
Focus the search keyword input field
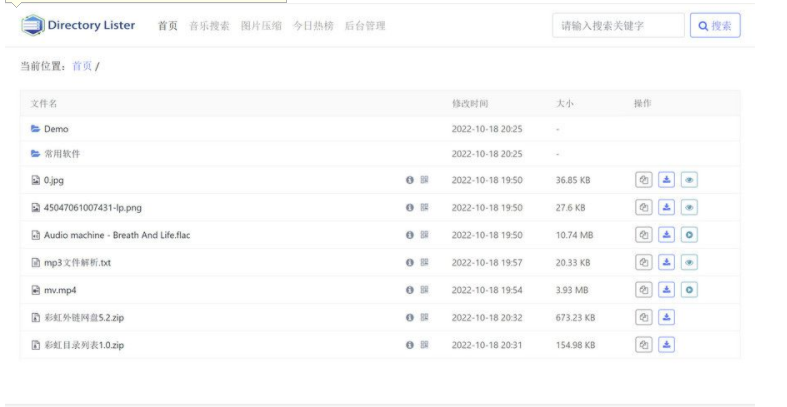[618, 26]
